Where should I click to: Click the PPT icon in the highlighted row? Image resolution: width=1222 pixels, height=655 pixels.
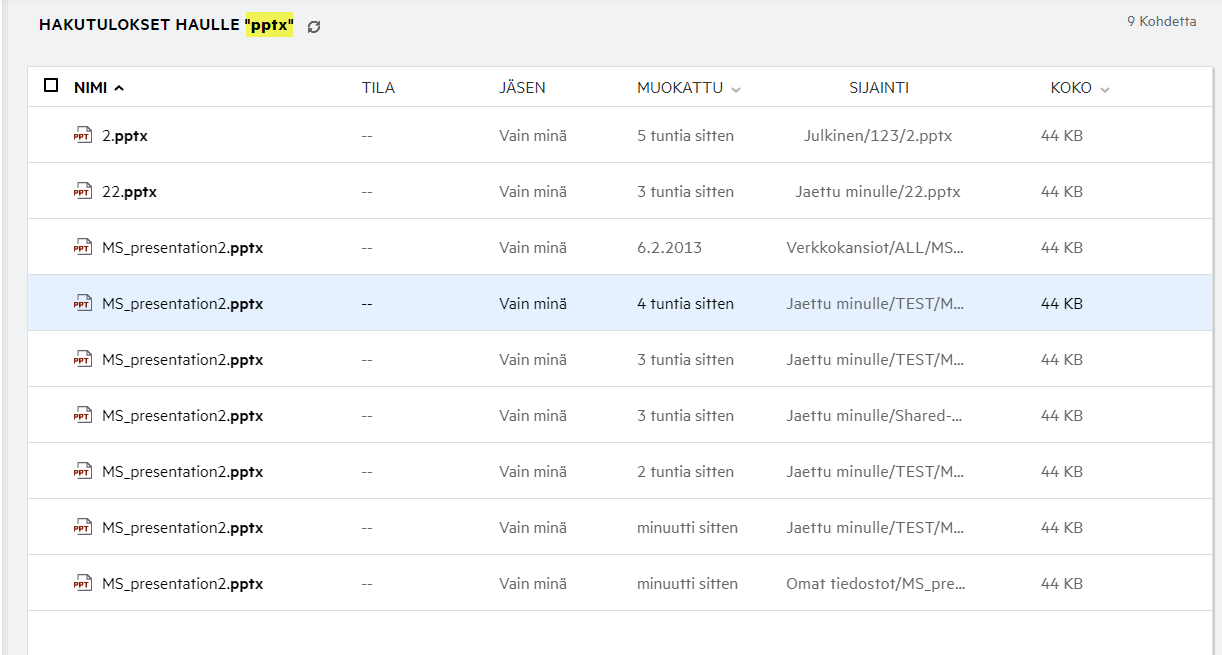click(83, 304)
